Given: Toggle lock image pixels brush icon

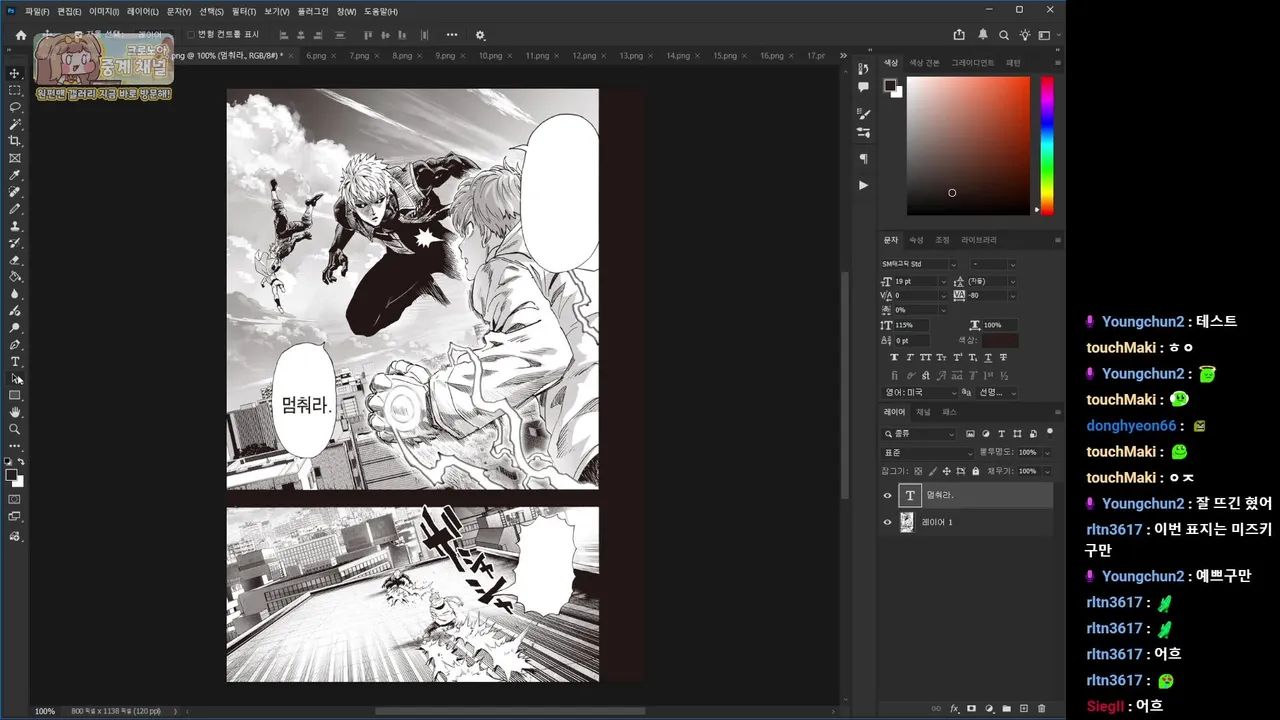Looking at the screenshot, I should [x=932, y=471].
